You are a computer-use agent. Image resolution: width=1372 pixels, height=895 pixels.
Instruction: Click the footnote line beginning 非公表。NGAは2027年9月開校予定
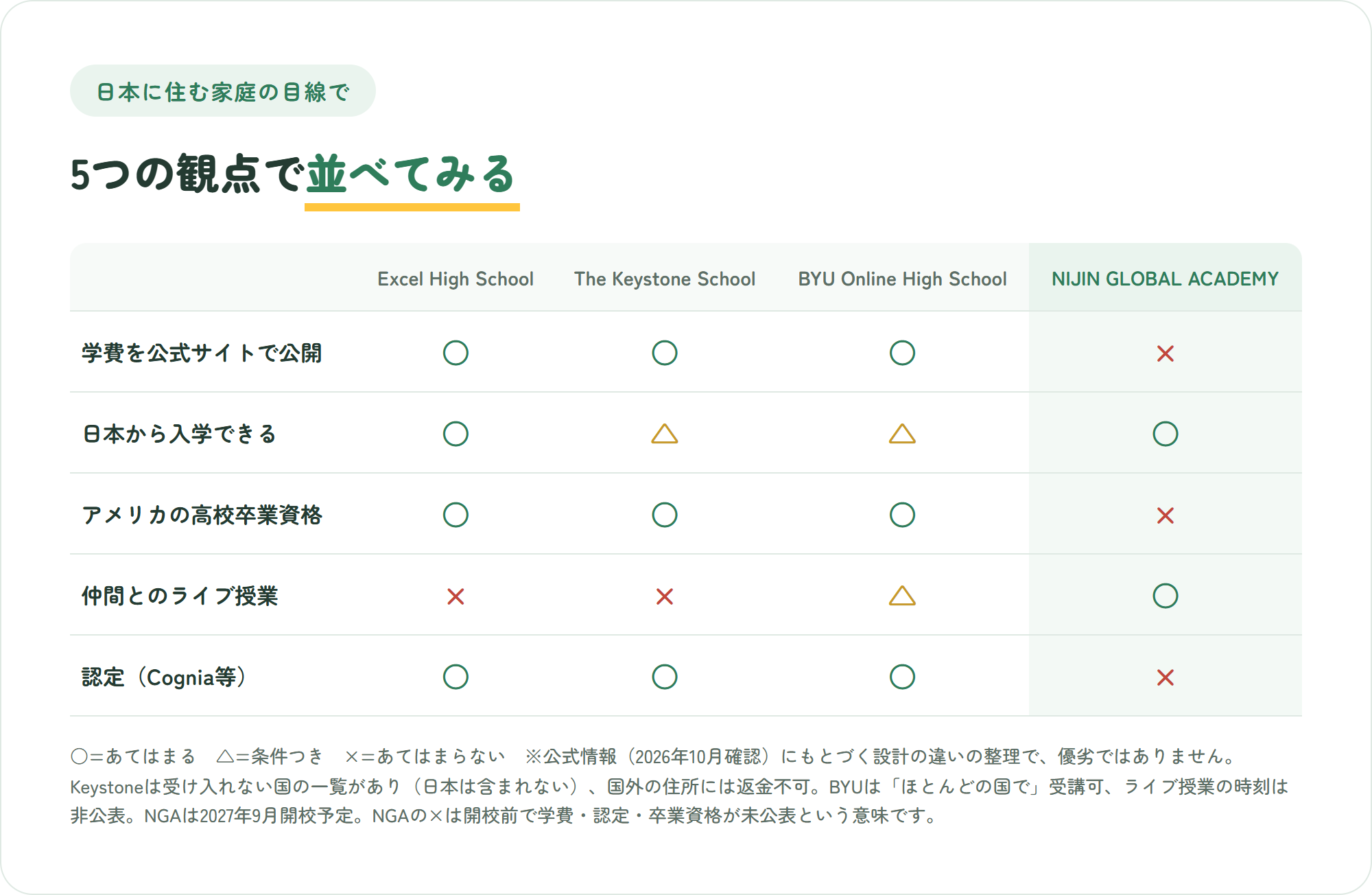pos(504,816)
